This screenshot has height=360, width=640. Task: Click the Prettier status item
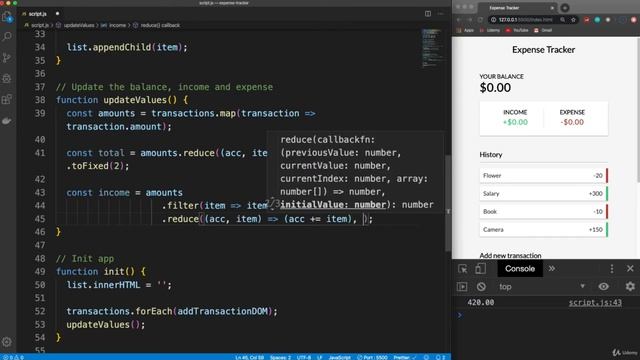coord(405,357)
